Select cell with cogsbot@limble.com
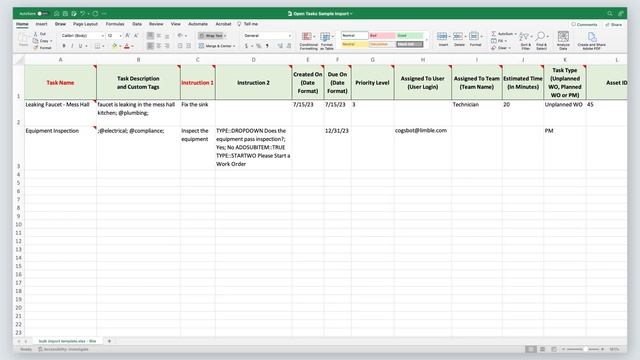640x360 pixels. click(x=422, y=148)
